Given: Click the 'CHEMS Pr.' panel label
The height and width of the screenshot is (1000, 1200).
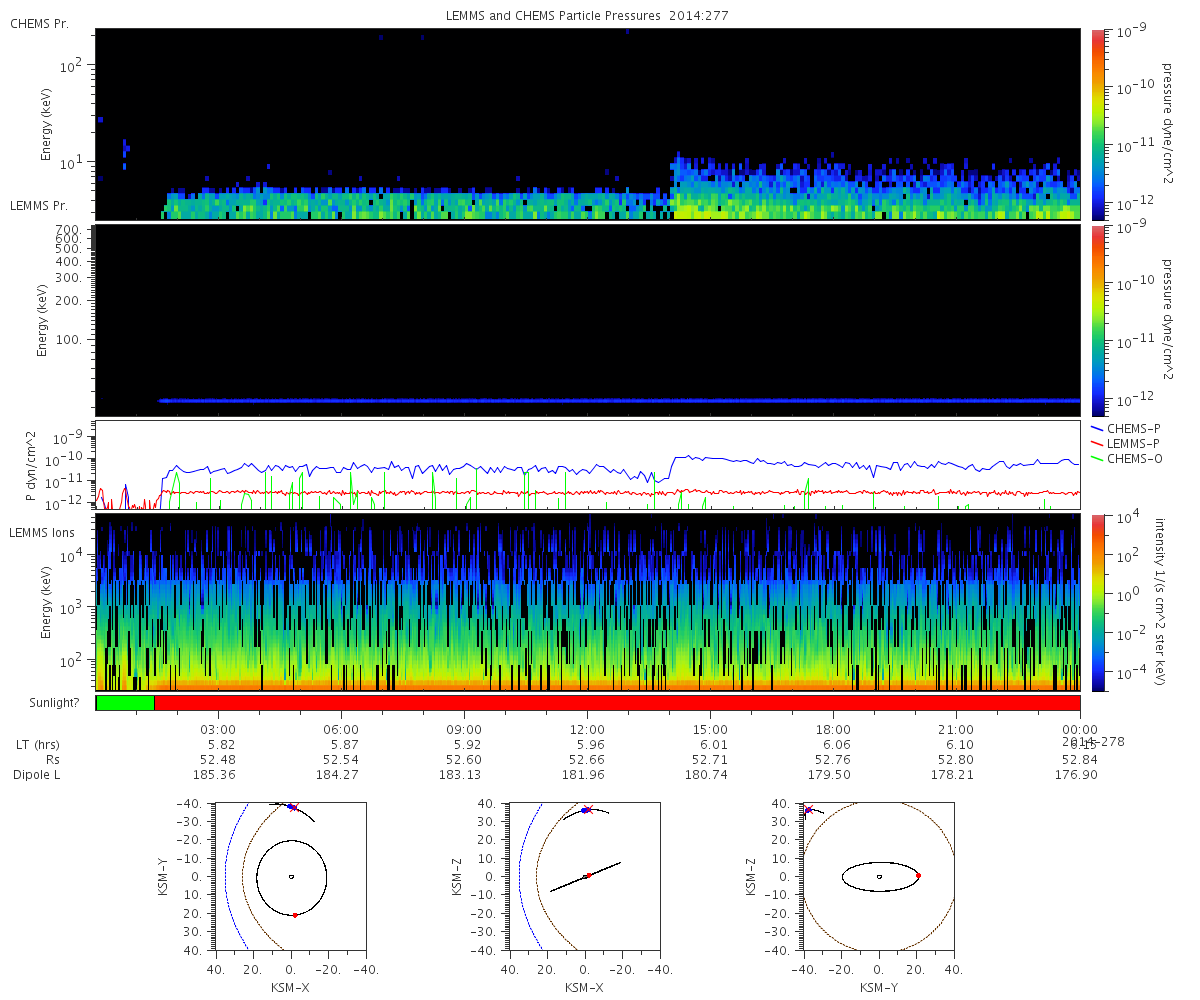Looking at the screenshot, I should click(x=39, y=23).
